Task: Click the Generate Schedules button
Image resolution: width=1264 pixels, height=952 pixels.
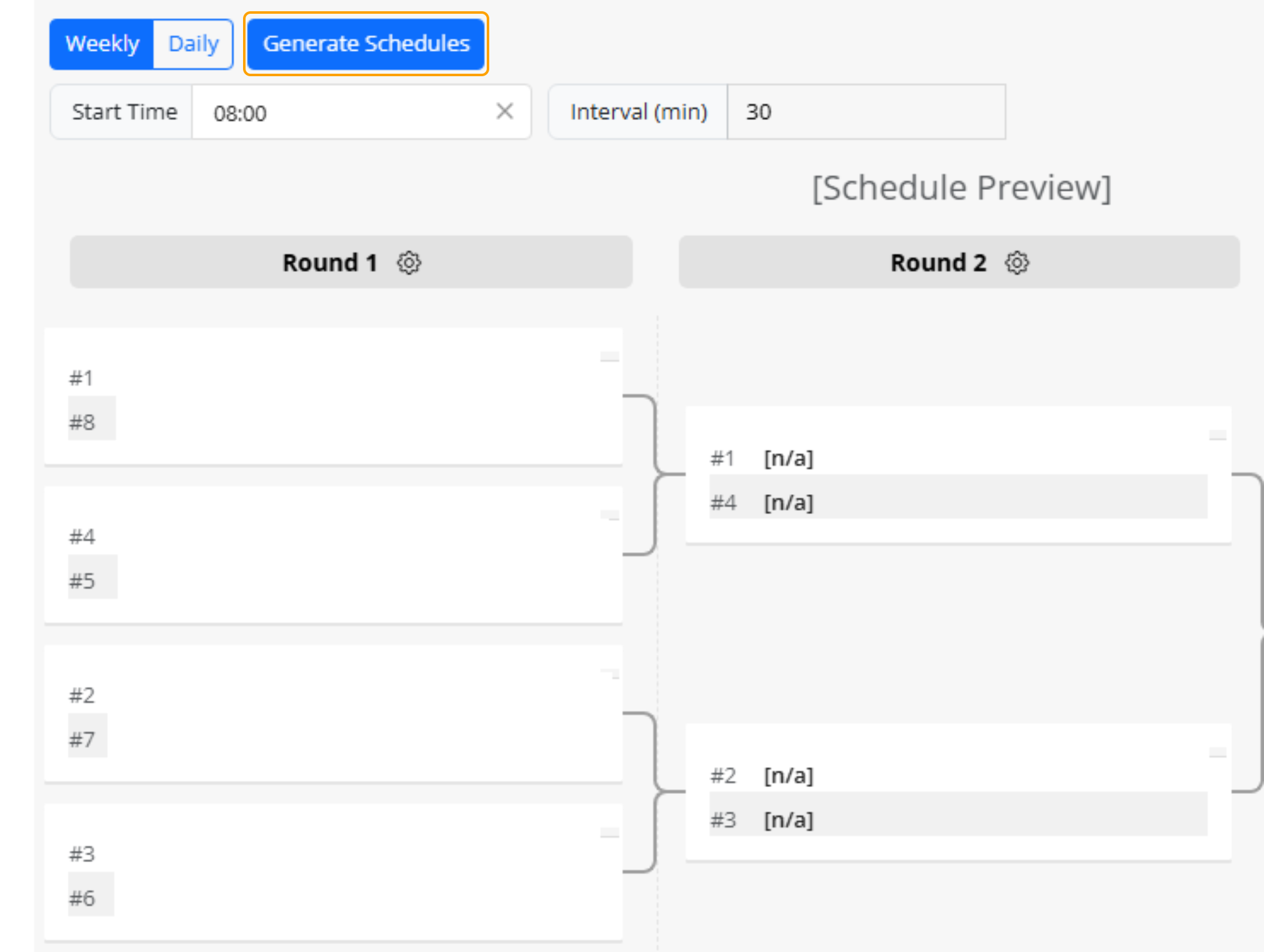Action: 366,44
